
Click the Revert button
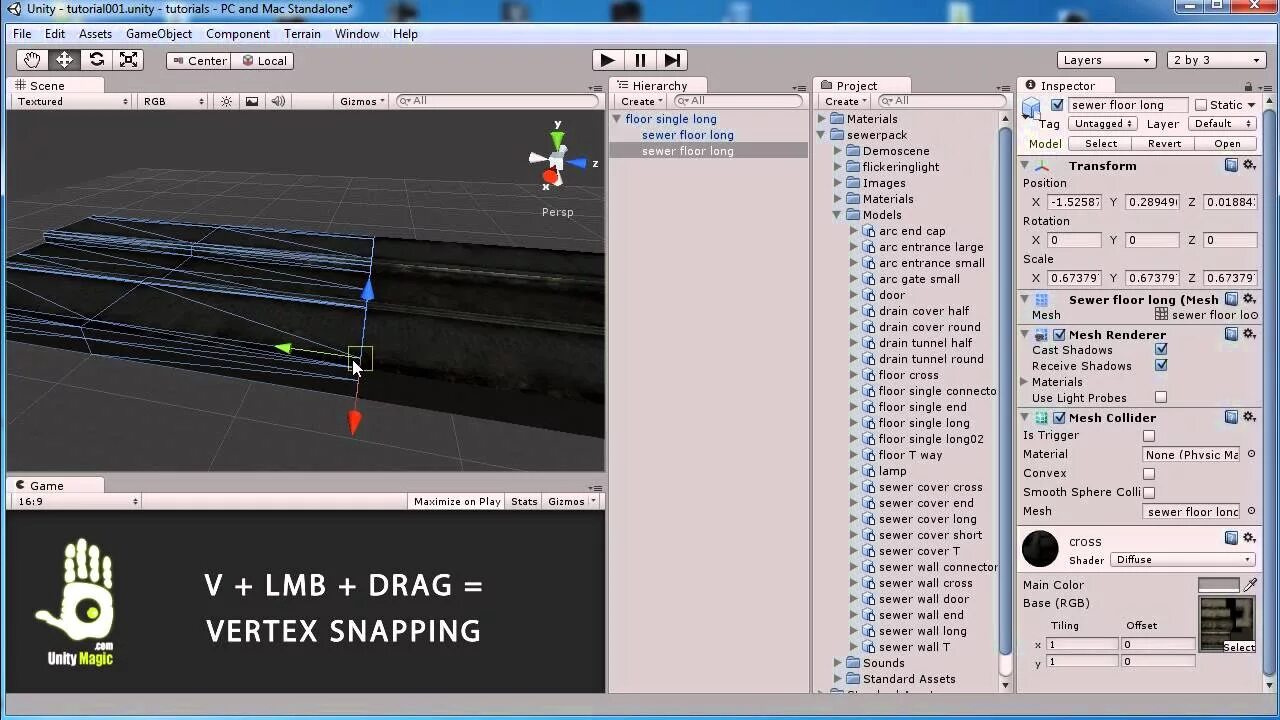[x=1164, y=143]
